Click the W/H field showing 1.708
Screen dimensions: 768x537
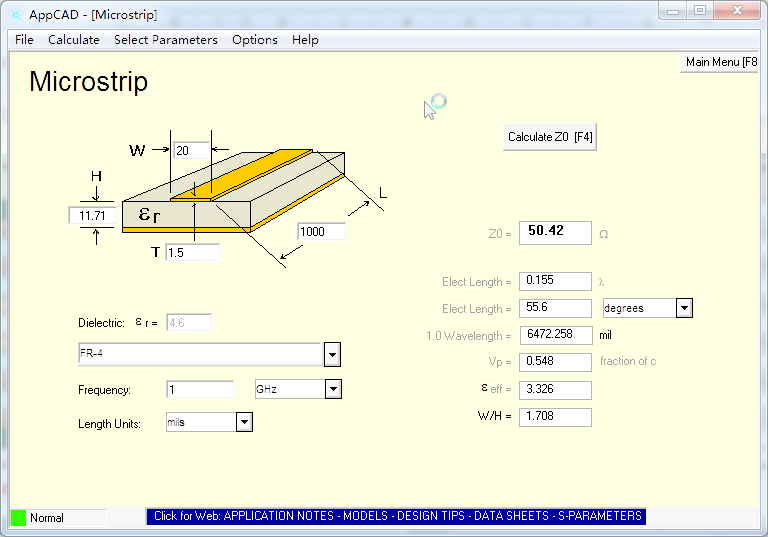pyautogui.click(x=555, y=417)
